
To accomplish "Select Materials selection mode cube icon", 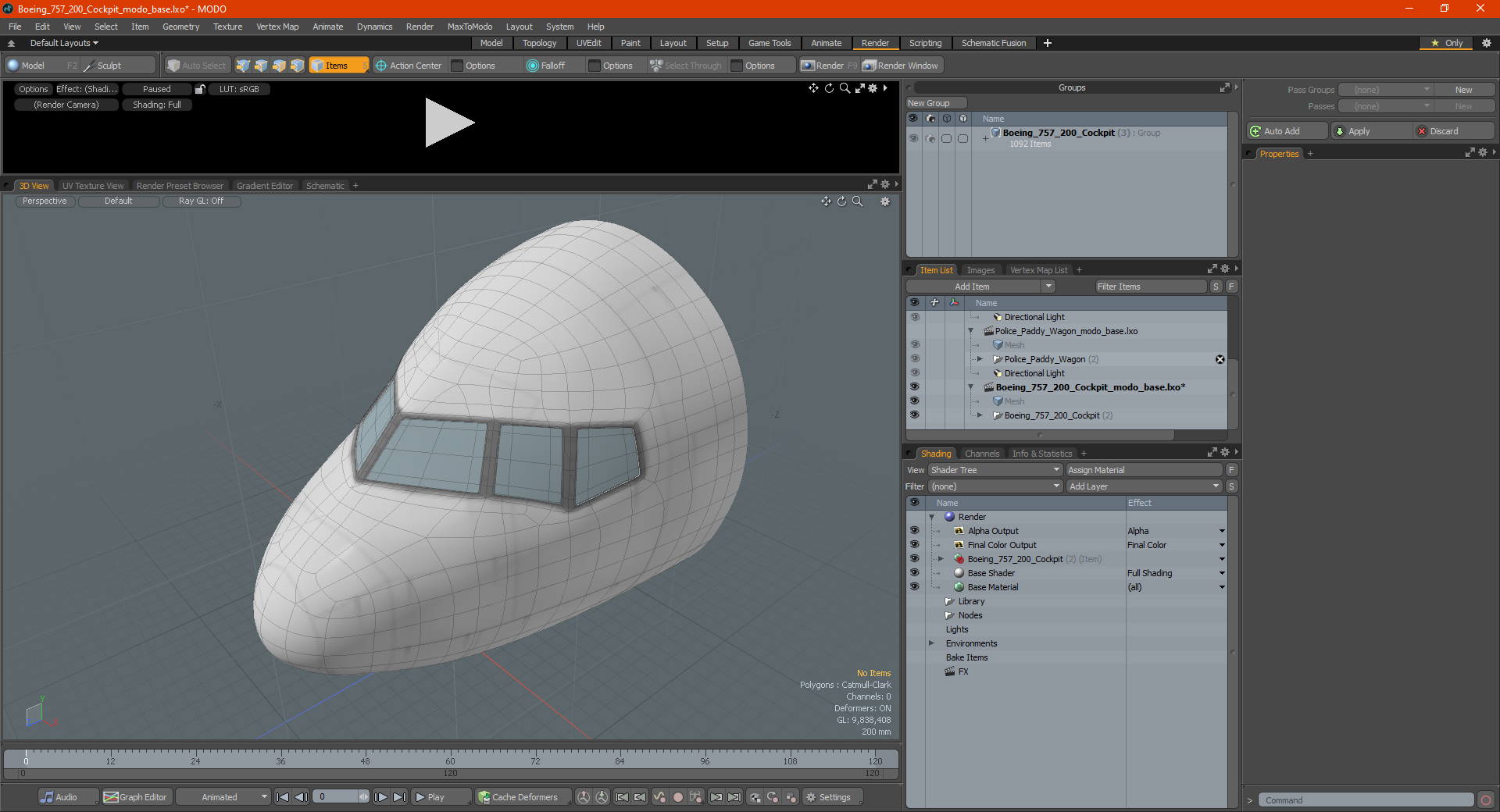I will [297, 66].
